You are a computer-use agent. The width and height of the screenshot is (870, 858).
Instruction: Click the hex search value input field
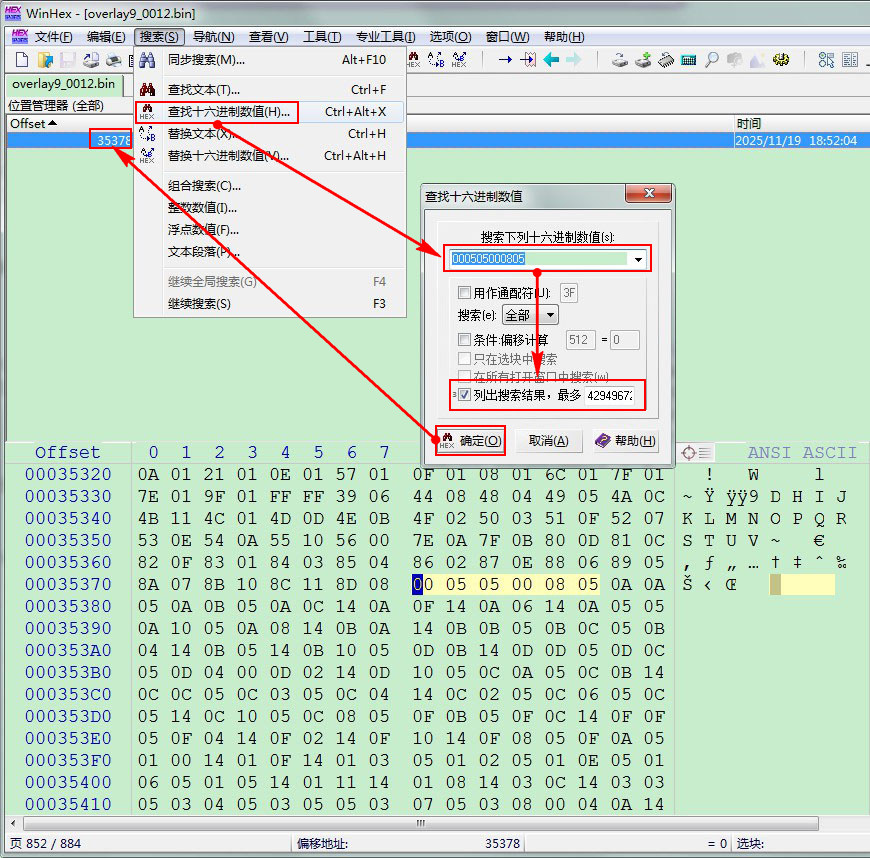click(x=538, y=259)
